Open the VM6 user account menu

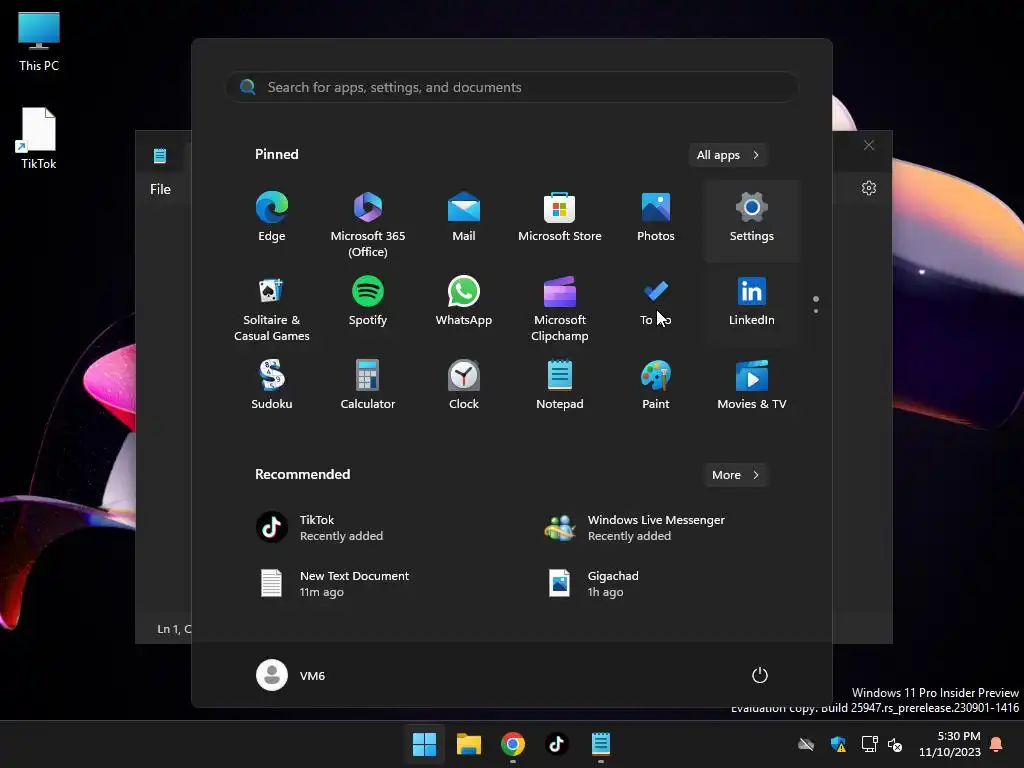pyautogui.click(x=291, y=675)
